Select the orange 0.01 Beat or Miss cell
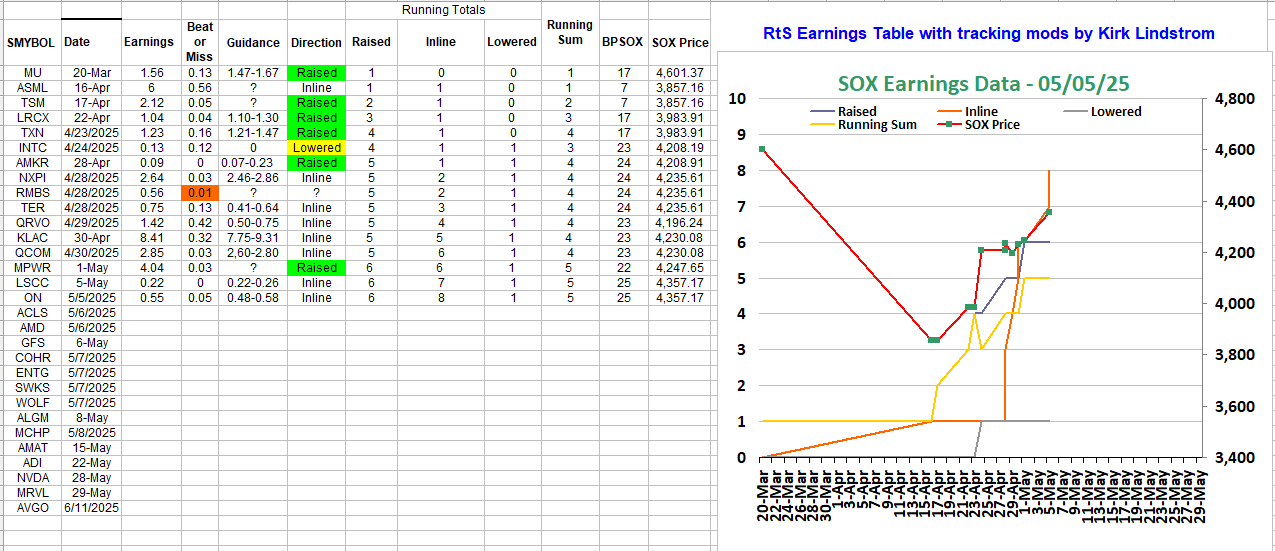Screen dimensions: 1275x551 (199, 193)
